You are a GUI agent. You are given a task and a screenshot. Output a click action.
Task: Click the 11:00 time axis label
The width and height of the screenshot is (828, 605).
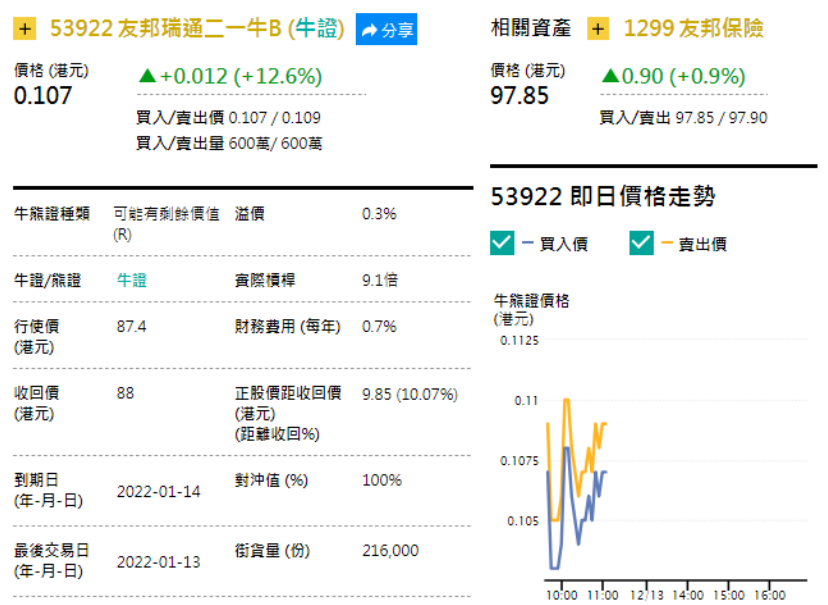pyautogui.click(x=603, y=595)
